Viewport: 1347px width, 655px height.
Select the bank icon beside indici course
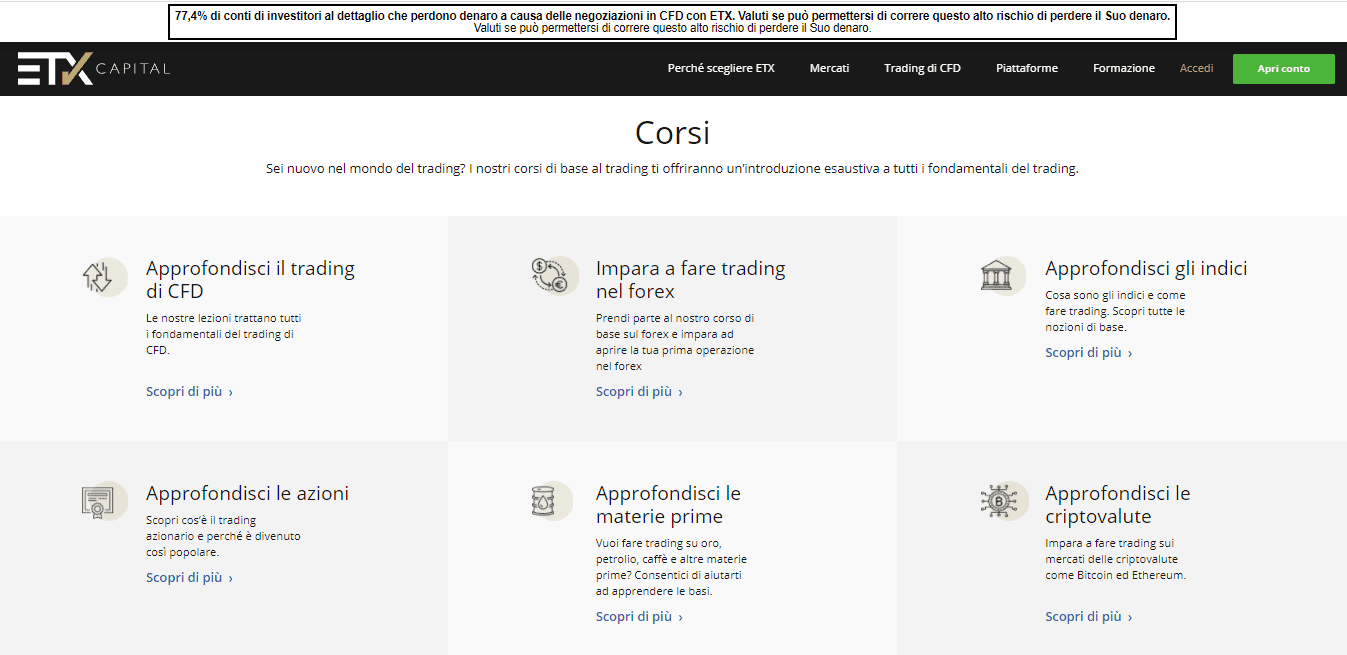click(x=1002, y=275)
